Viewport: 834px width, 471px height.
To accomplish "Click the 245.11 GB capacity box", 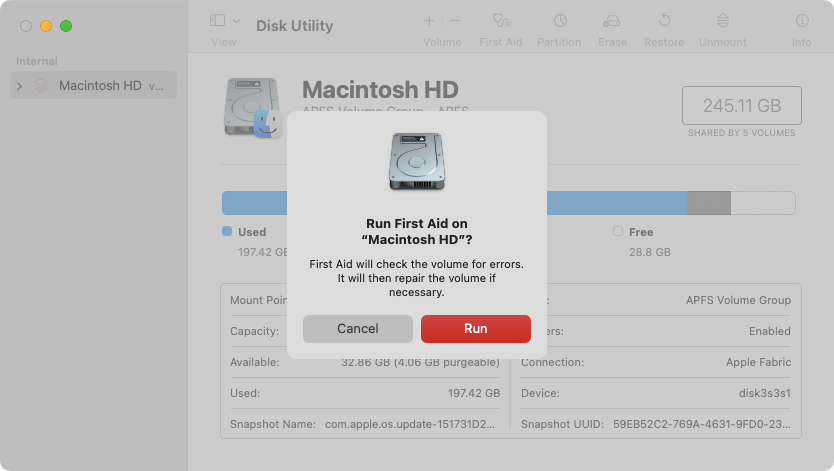I will pos(741,106).
